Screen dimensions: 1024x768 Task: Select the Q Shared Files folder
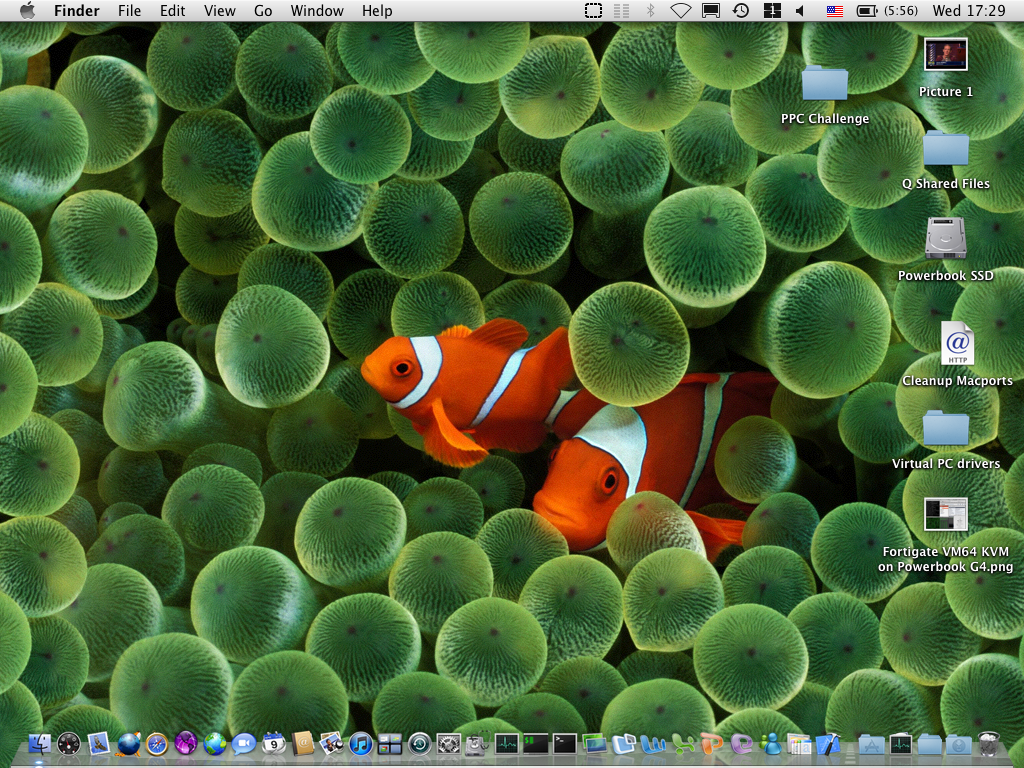click(946, 148)
